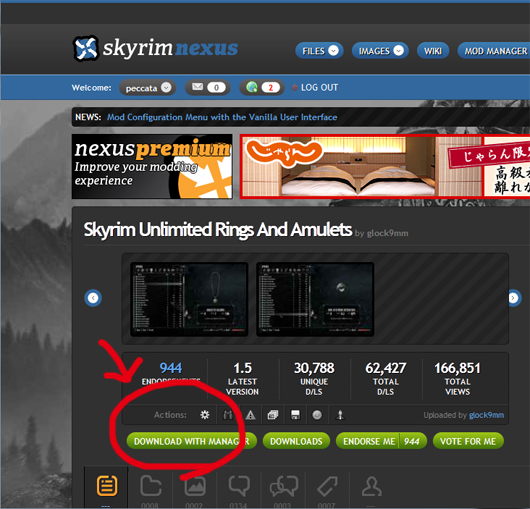The image size is (530, 509).
Task: Open messages inbox envelope icon
Action: click(208, 88)
